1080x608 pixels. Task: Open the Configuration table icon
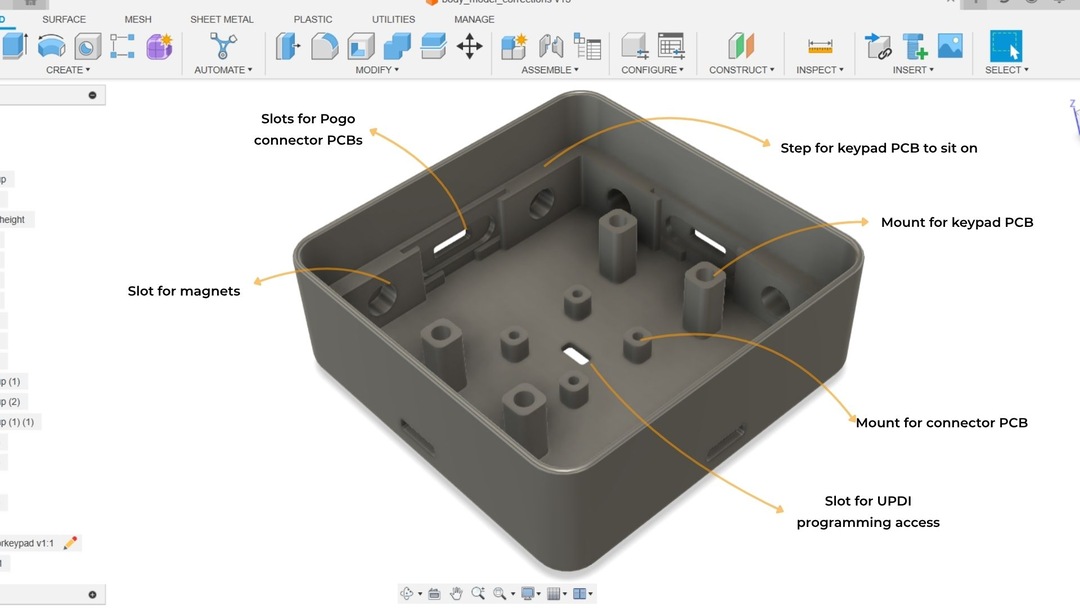click(x=671, y=46)
